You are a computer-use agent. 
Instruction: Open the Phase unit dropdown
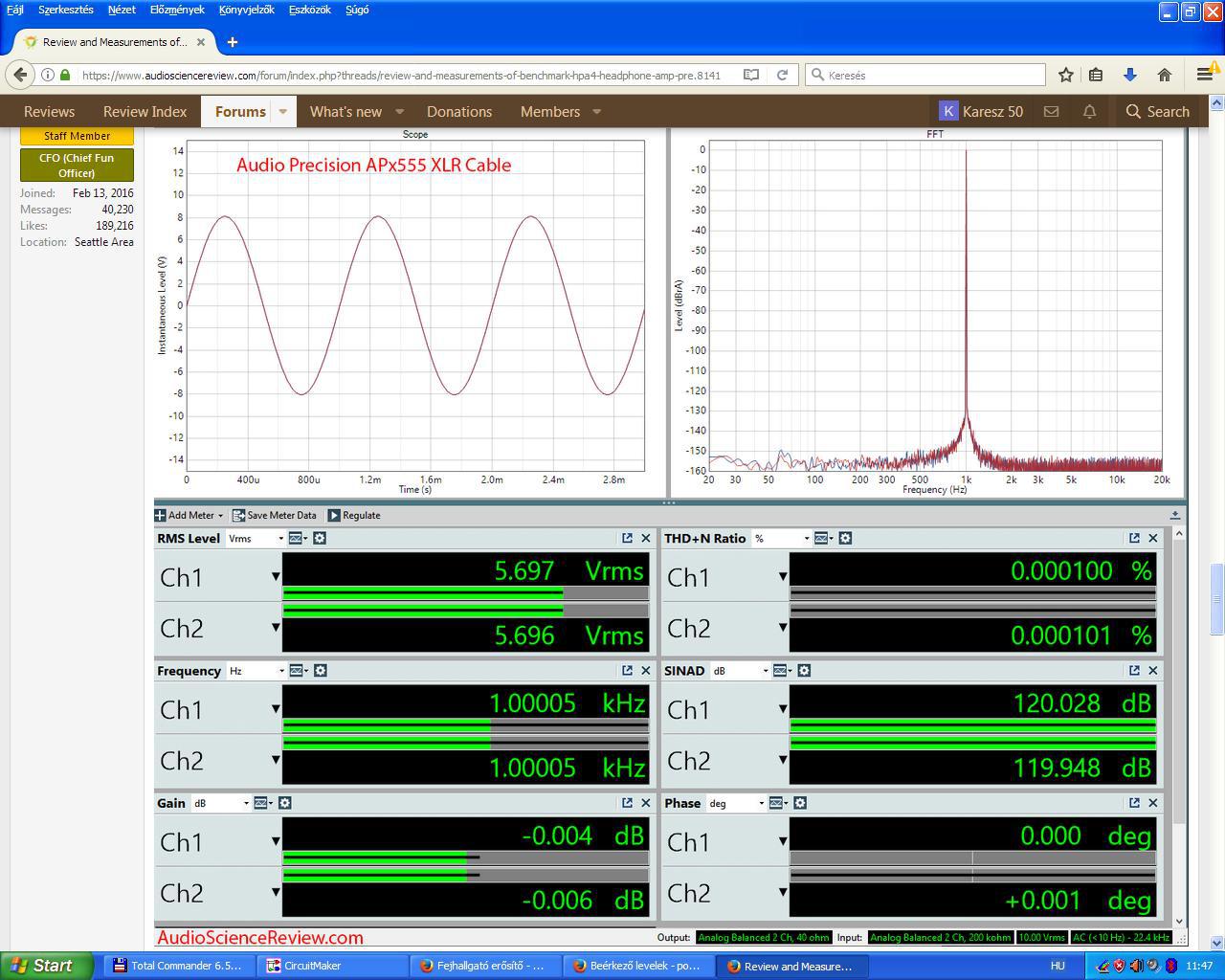point(736,803)
